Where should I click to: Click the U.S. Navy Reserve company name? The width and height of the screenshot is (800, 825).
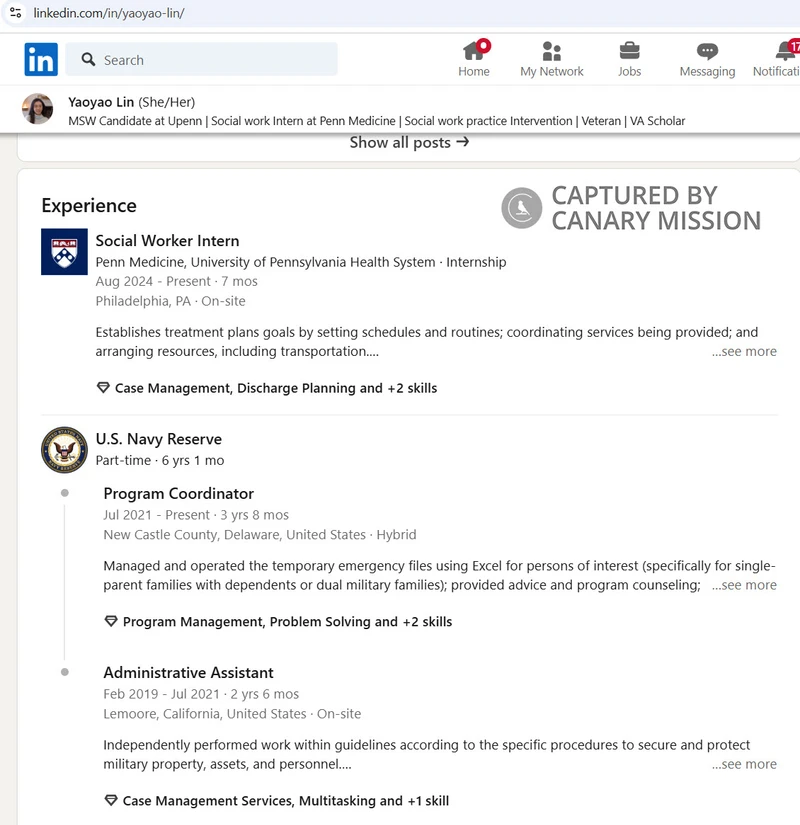158,439
